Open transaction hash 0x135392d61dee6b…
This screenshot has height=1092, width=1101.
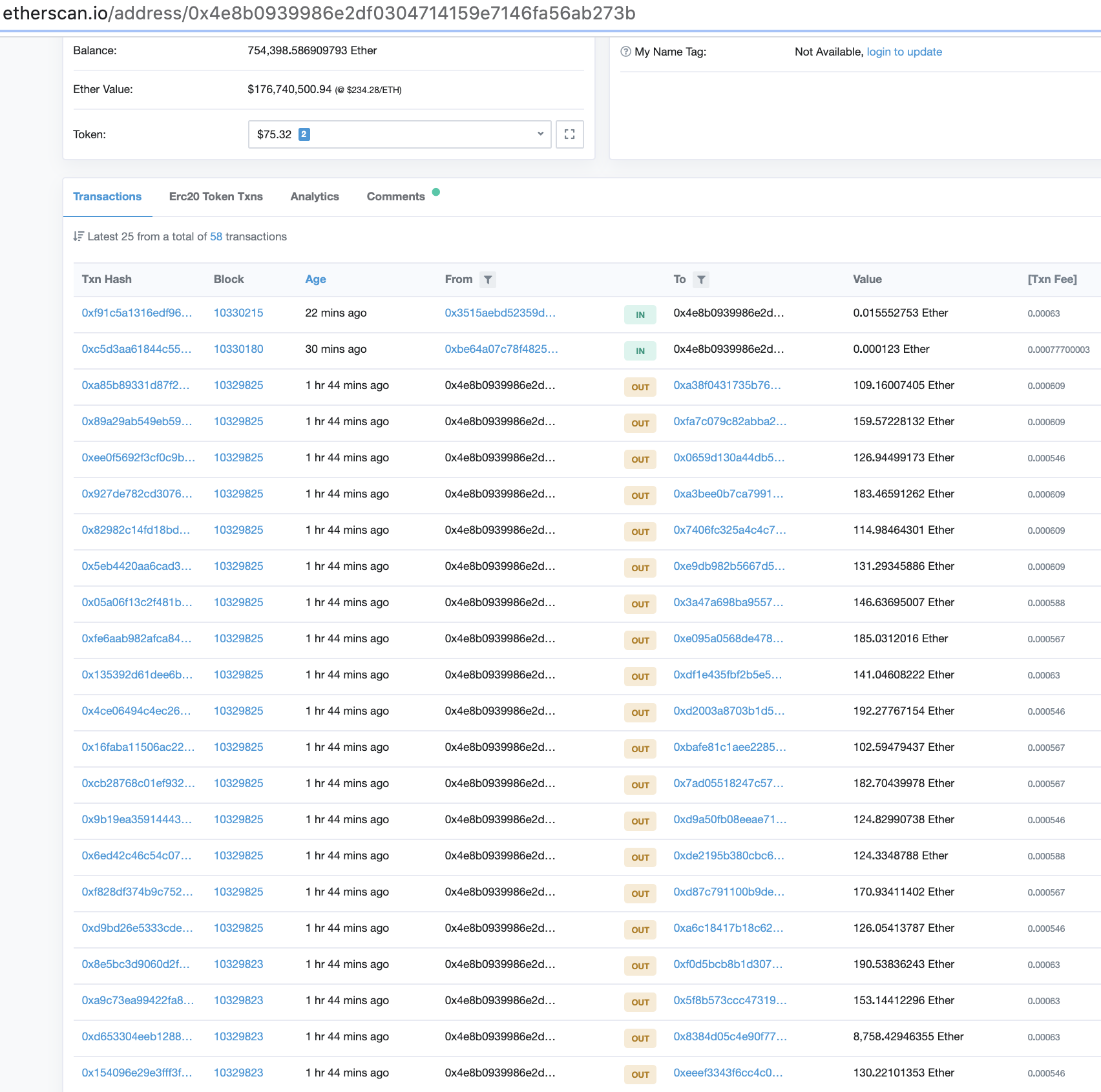(x=137, y=675)
